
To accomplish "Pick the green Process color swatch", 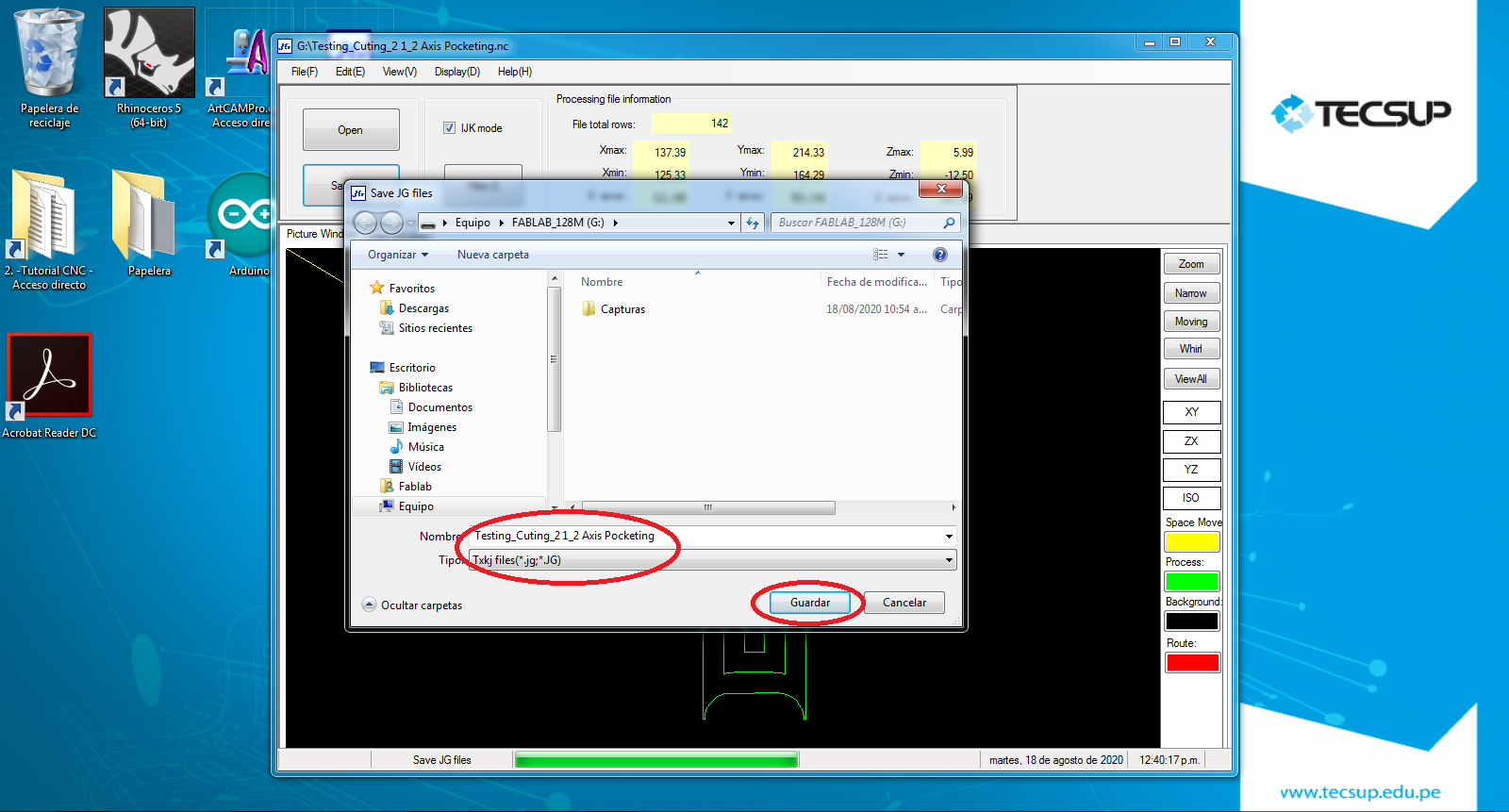I will (x=1192, y=582).
